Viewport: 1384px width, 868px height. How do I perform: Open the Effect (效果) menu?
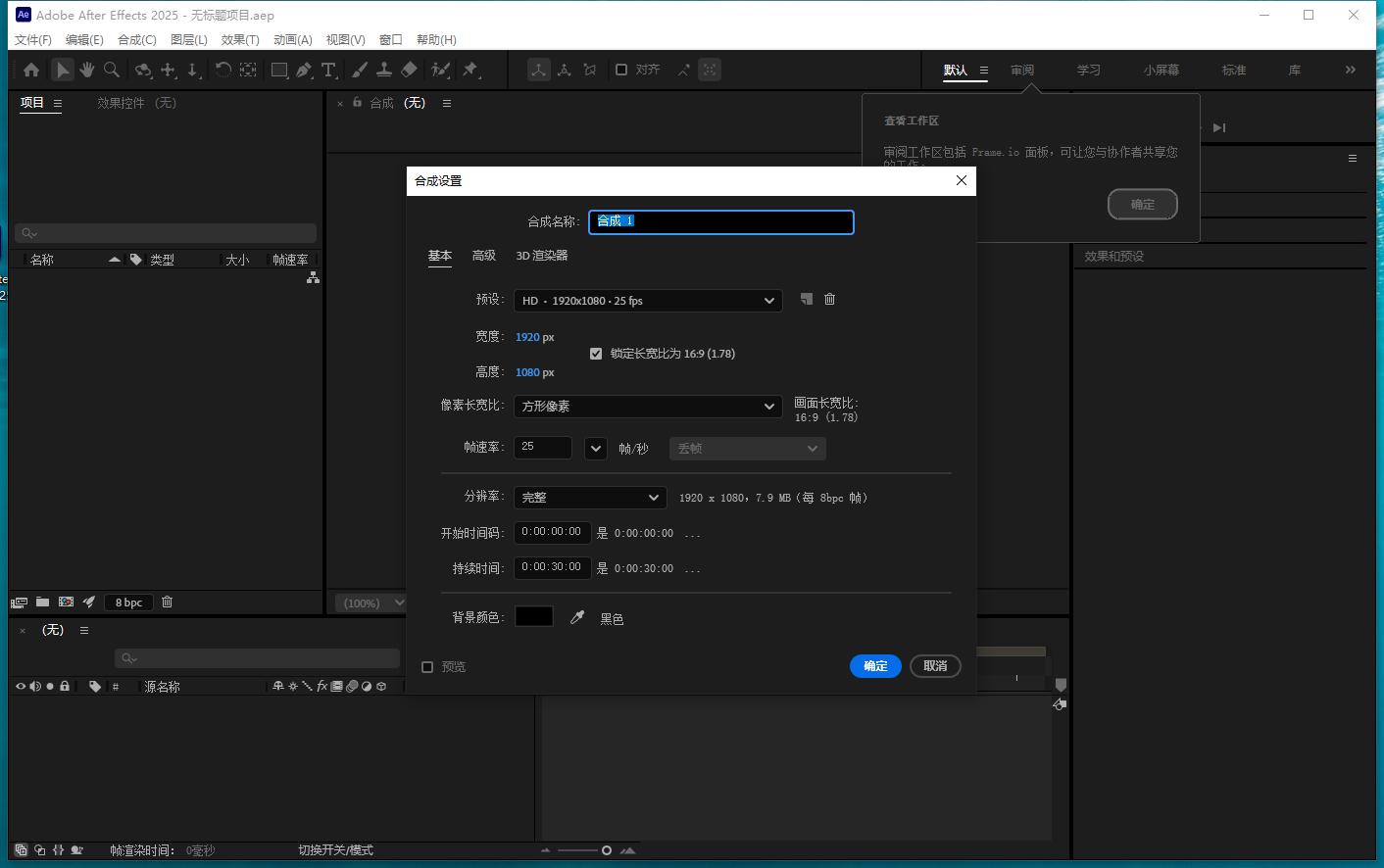click(x=240, y=39)
